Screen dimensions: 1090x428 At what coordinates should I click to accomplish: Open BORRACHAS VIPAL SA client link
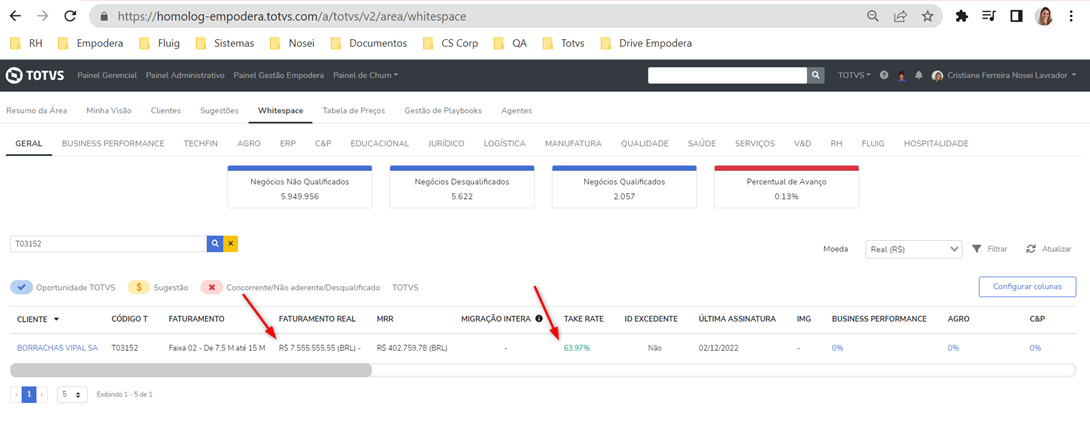58,347
